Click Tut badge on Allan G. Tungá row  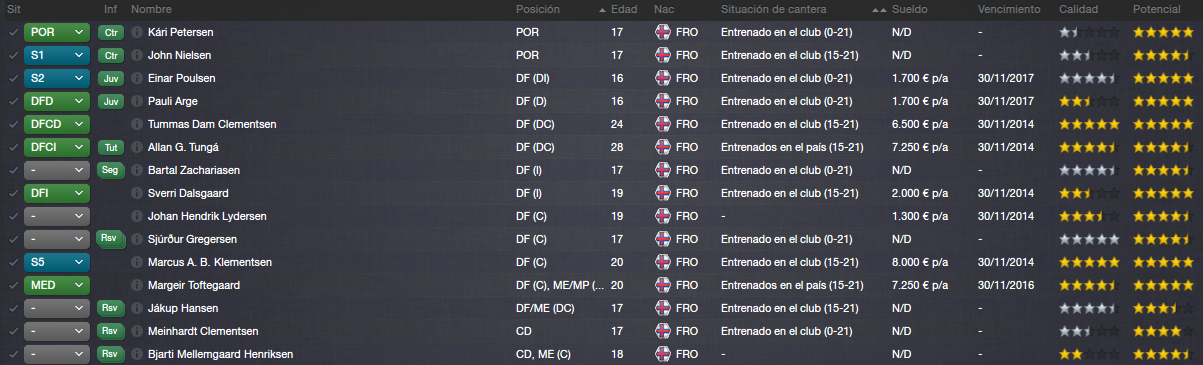click(111, 147)
